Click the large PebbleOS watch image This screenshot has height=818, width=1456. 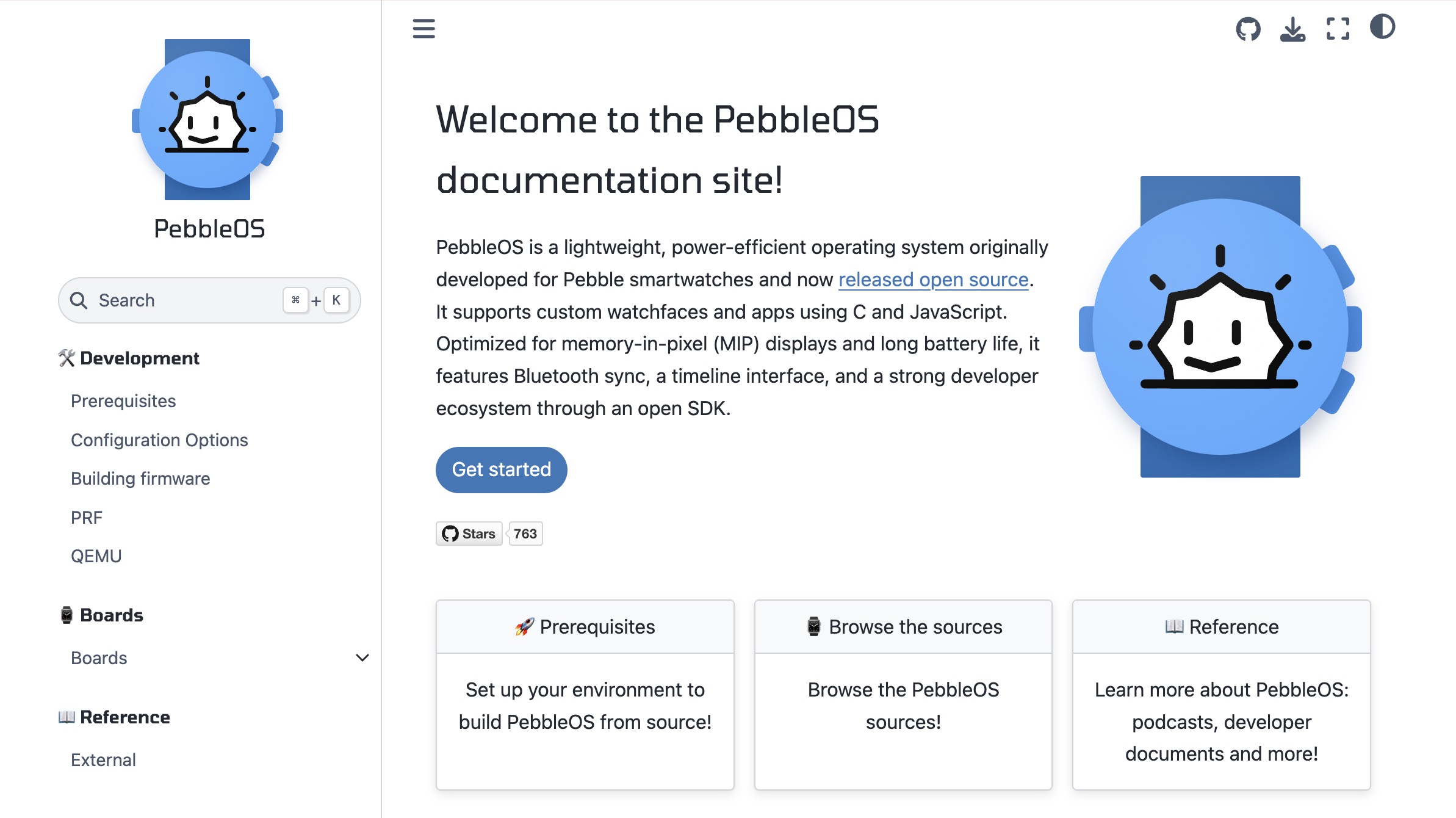(x=1220, y=327)
